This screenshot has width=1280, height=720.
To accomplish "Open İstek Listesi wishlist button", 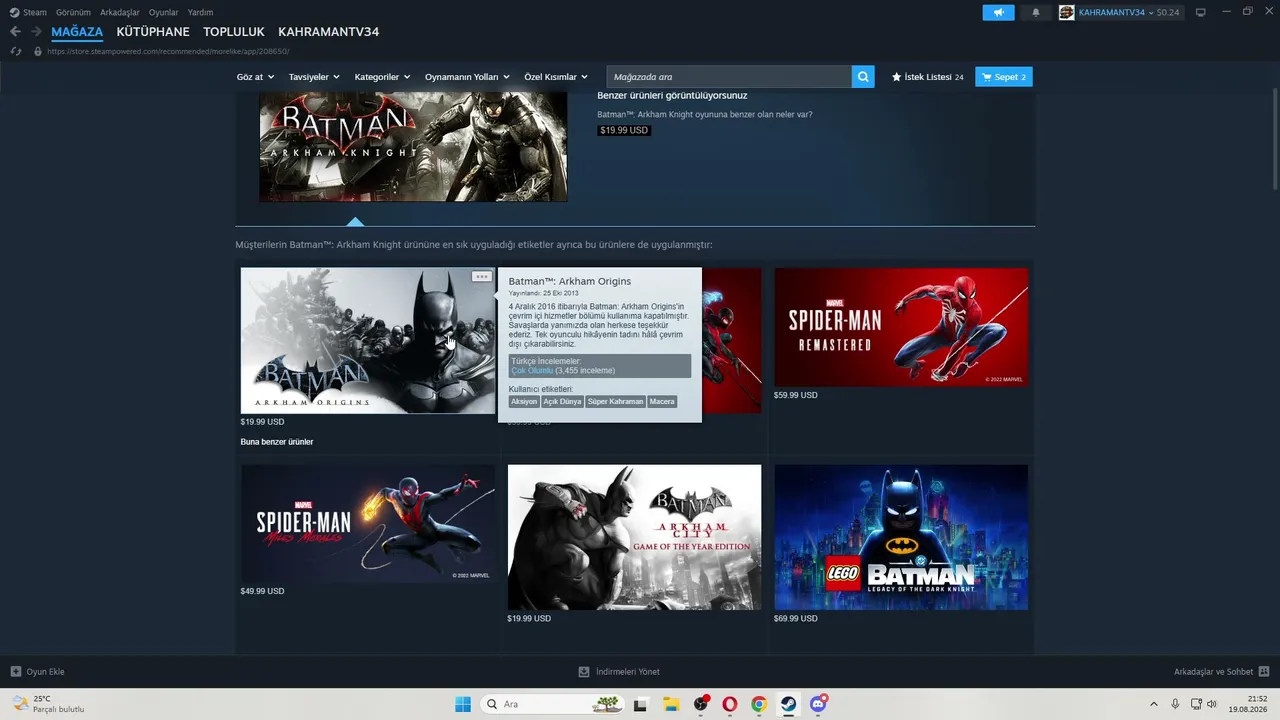I will click(928, 77).
